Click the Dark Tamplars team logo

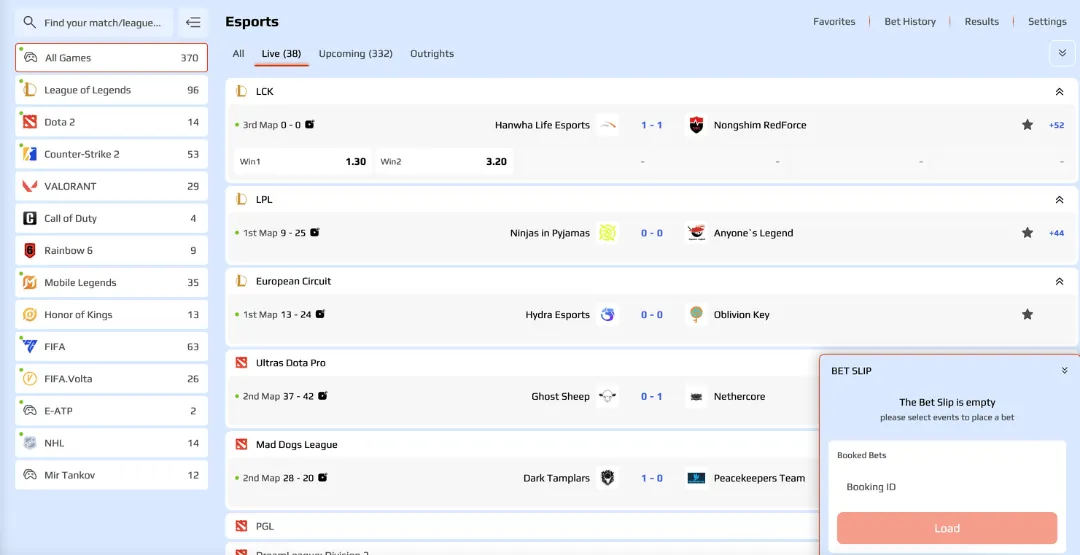607,478
